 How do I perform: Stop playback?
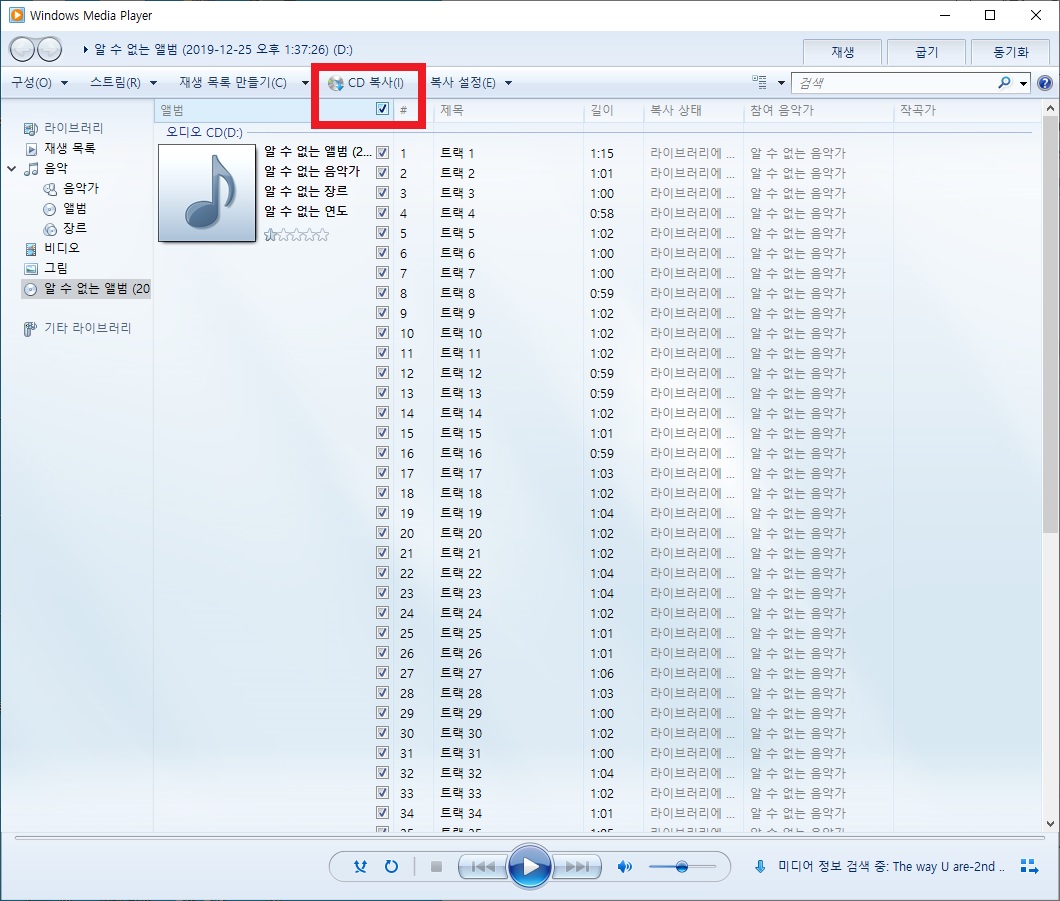click(x=436, y=866)
